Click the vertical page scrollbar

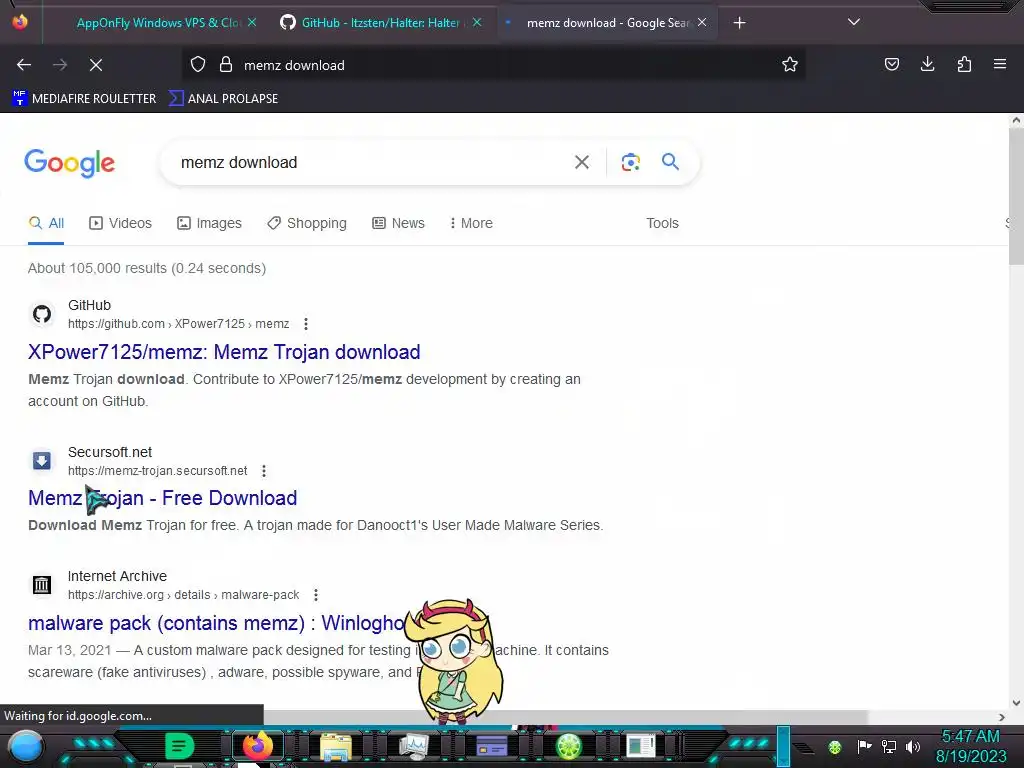(1016, 196)
